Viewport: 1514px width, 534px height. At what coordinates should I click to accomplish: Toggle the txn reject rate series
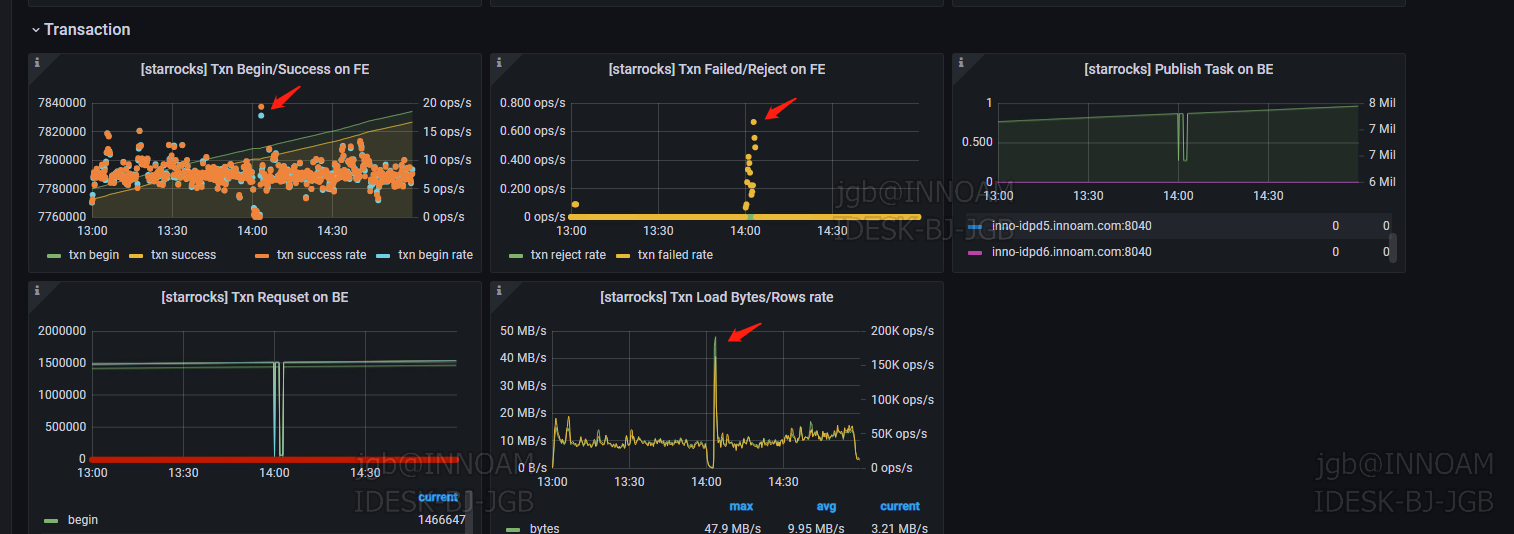click(568, 255)
